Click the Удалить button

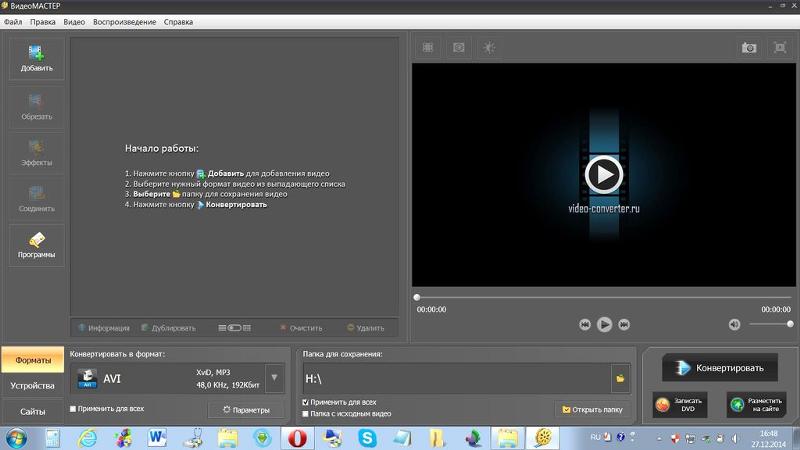[x=365, y=328]
